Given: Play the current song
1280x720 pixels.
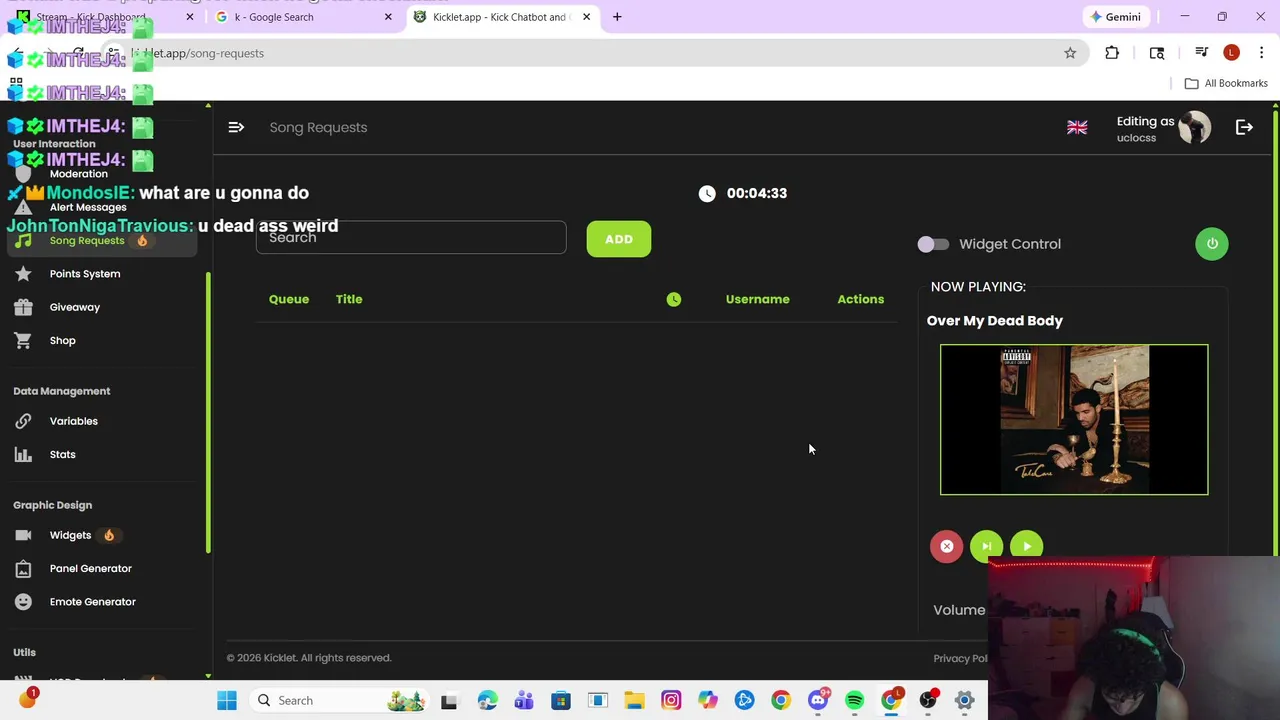Looking at the screenshot, I should tap(1026, 546).
